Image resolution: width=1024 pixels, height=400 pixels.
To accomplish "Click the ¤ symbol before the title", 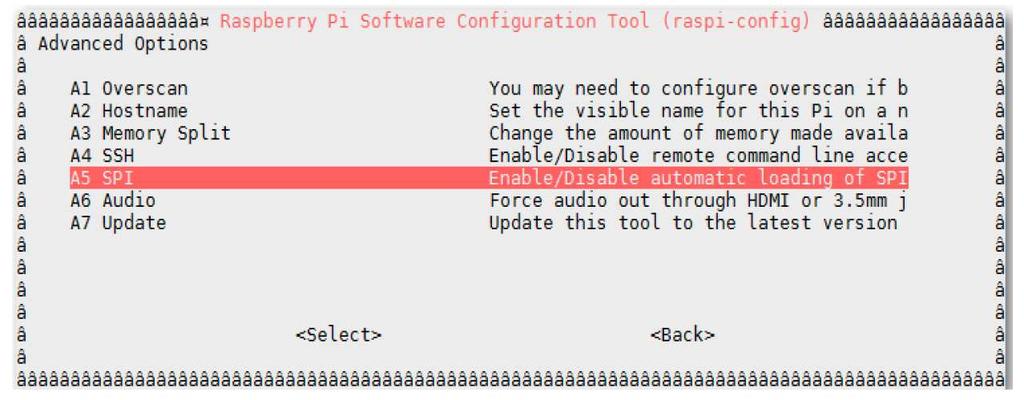I will [205, 22].
